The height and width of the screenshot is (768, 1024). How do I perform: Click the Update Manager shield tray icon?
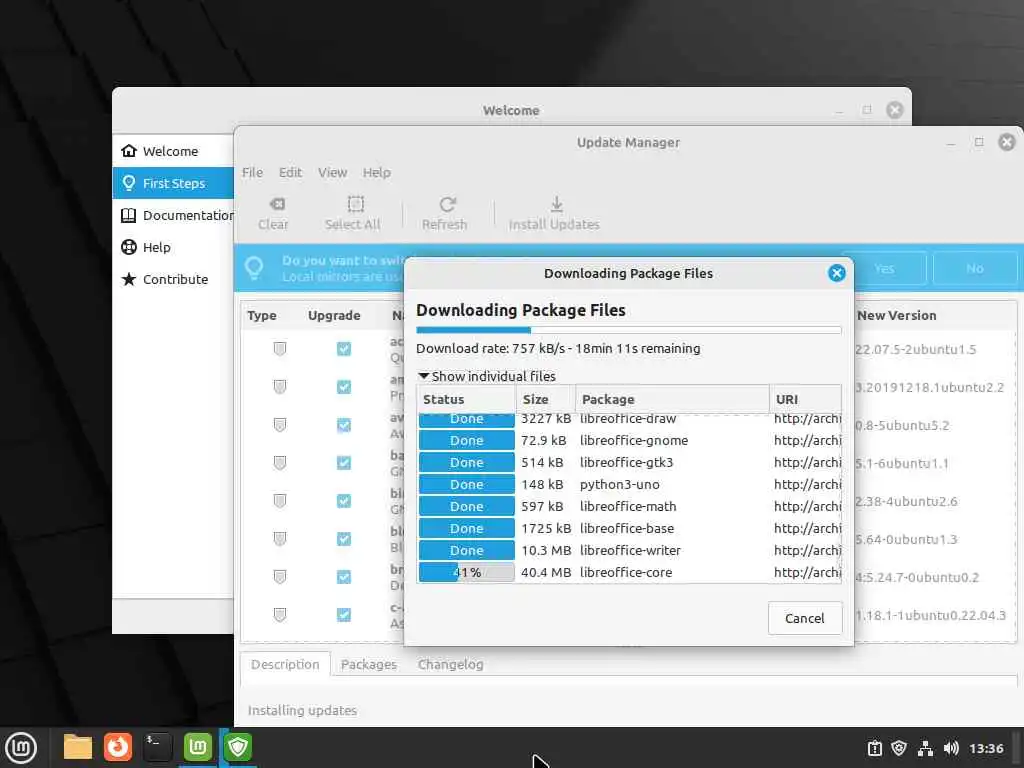pos(899,748)
